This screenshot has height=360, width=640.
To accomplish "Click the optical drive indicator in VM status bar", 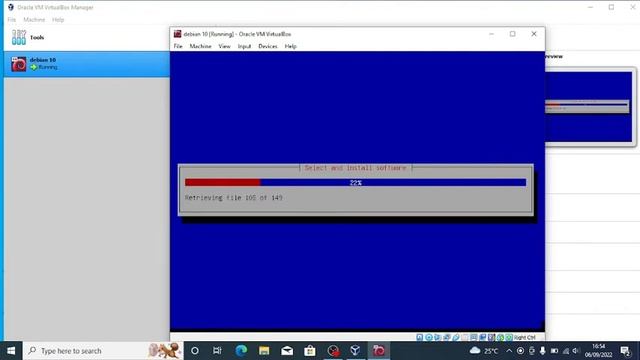I will tap(429, 338).
